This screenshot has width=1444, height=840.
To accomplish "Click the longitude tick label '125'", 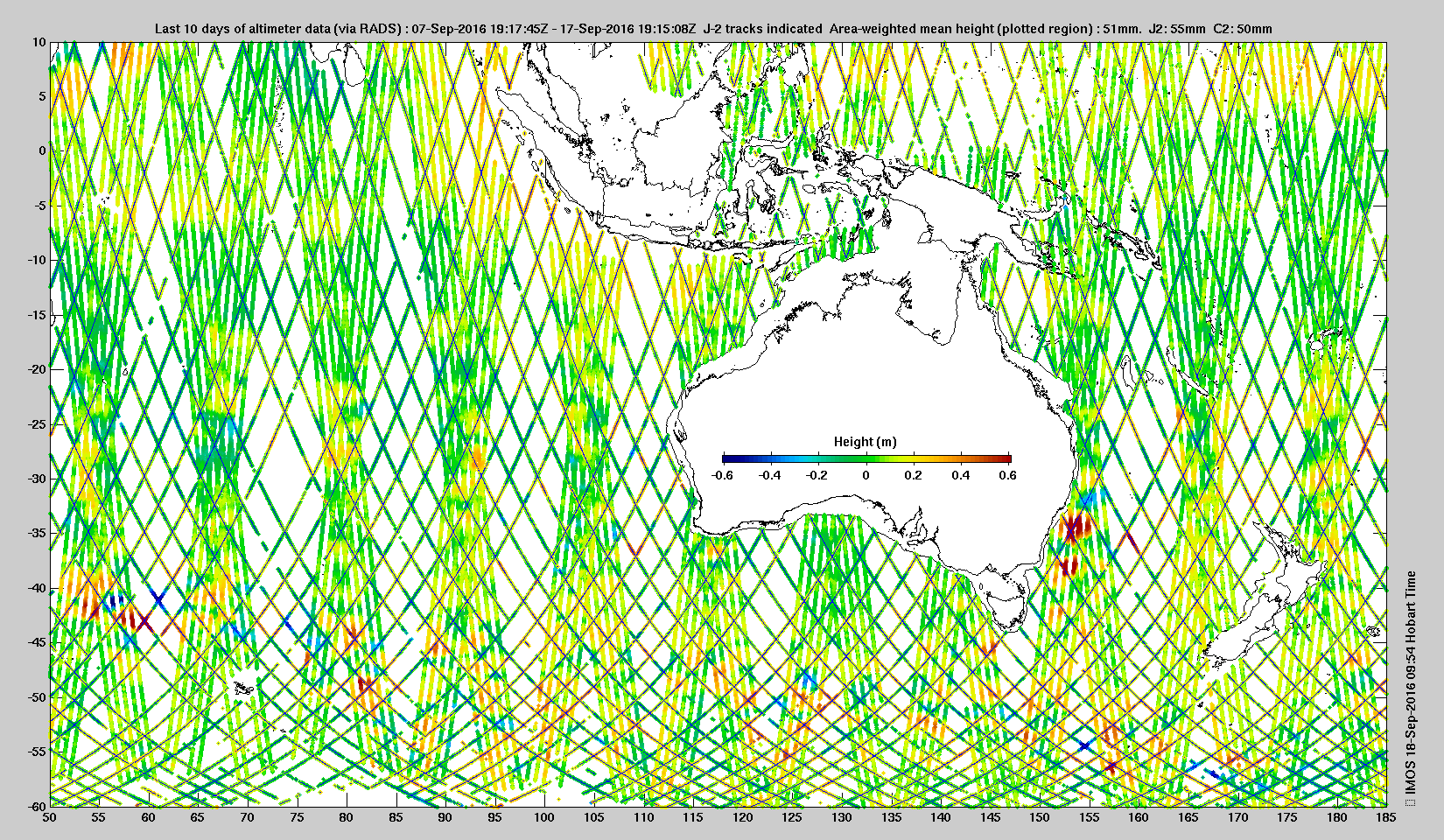I will point(792,818).
